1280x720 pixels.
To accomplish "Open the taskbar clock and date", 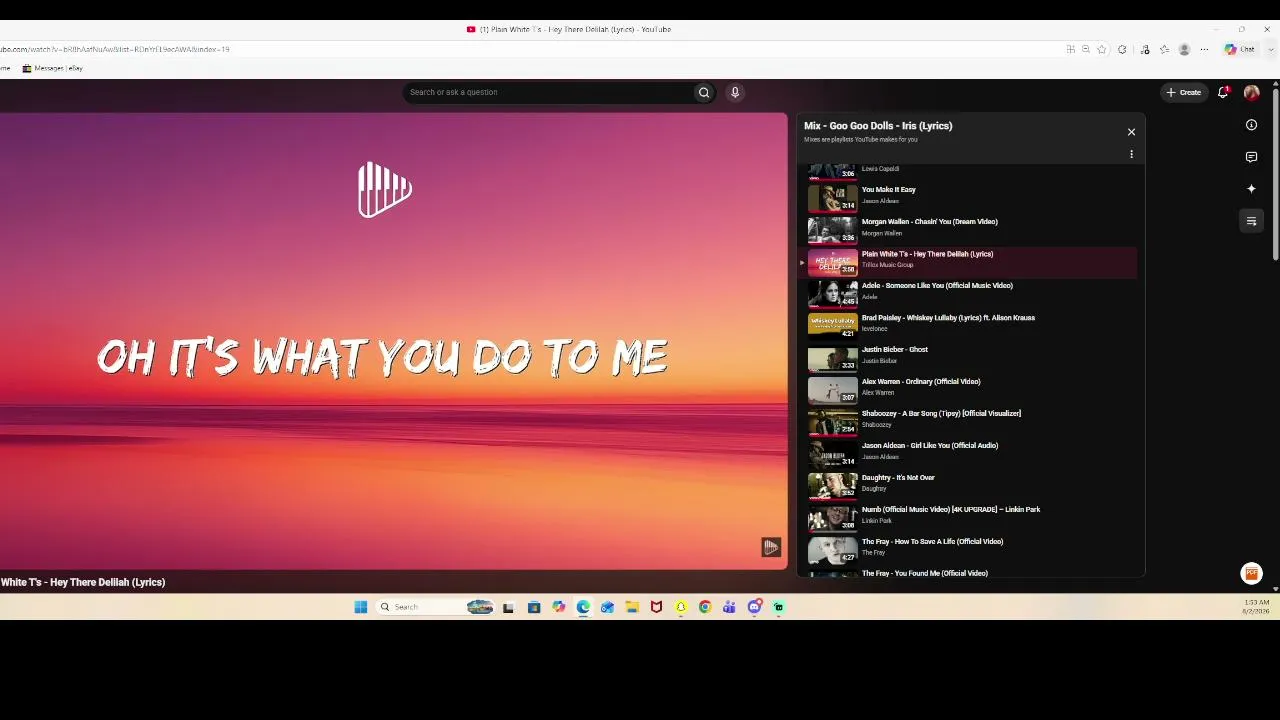I will (1256, 607).
